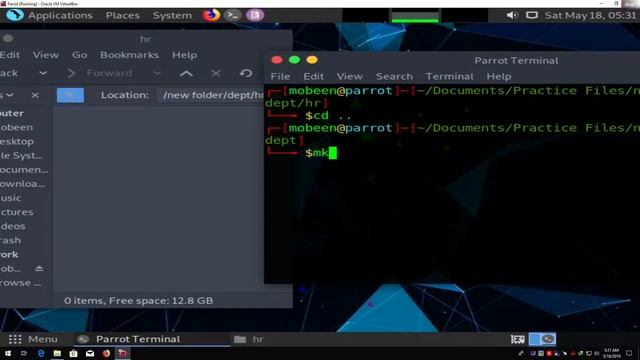
Task: Select Desktop in the file manager sidebar
Action: (x=17, y=141)
